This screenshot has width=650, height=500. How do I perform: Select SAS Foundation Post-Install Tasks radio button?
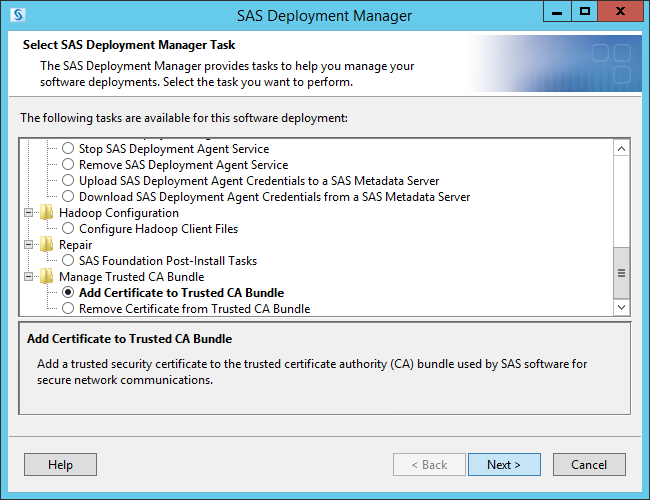(x=68, y=261)
